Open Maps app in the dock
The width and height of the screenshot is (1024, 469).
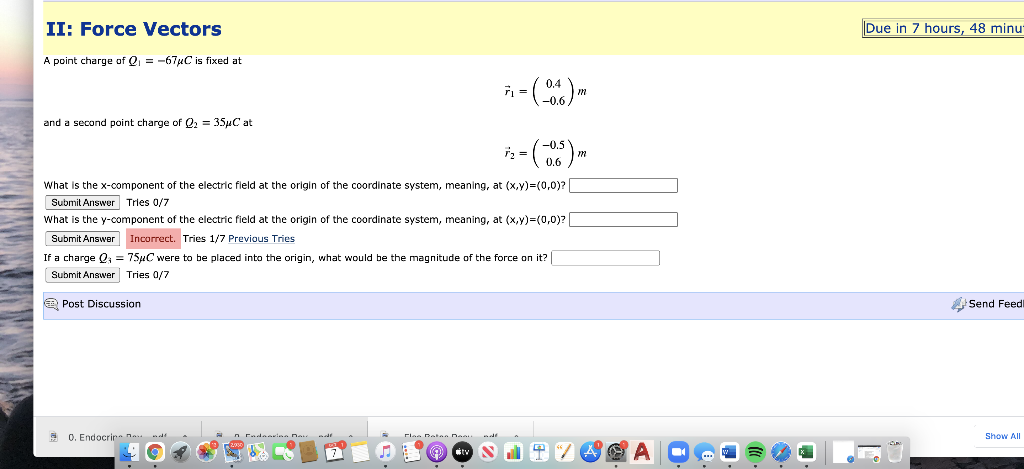coord(257,452)
